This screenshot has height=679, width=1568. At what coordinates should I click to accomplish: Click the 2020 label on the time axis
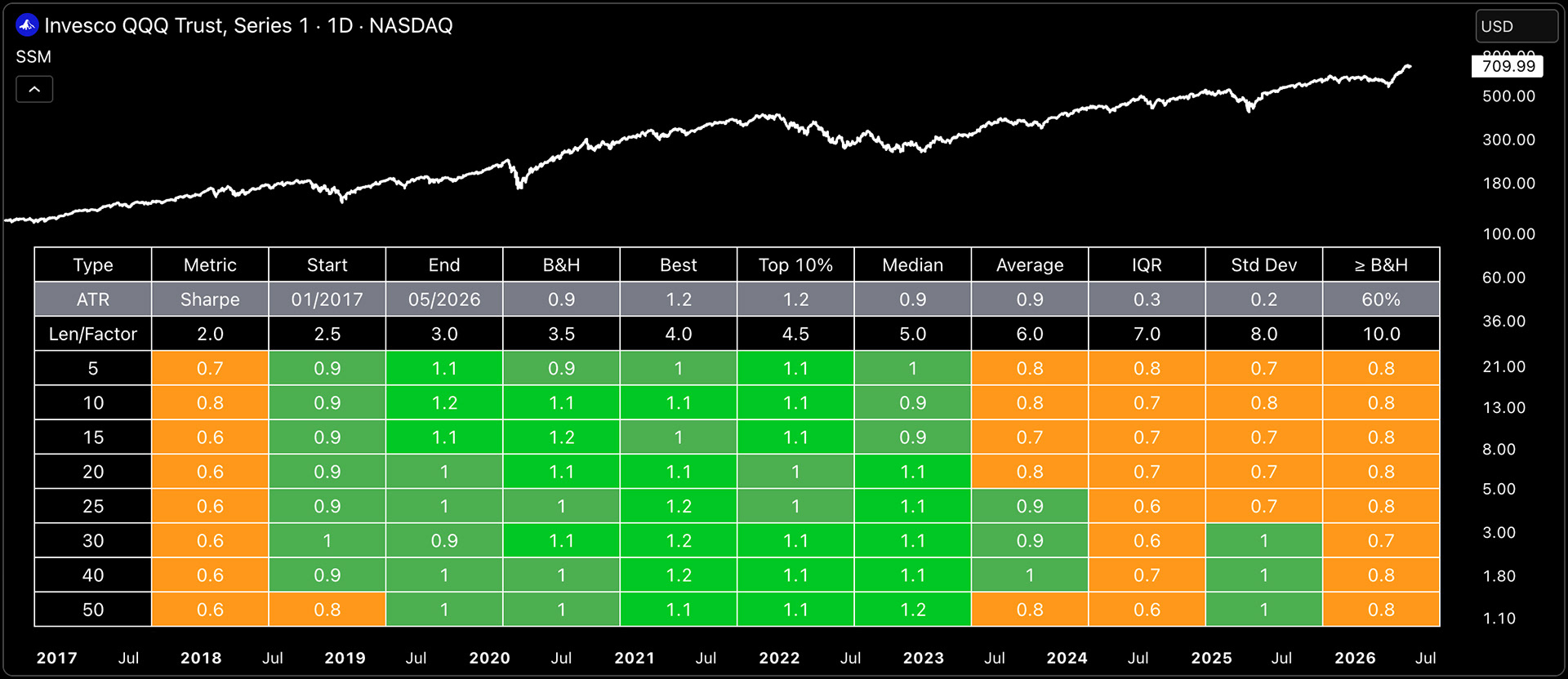[x=490, y=658]
